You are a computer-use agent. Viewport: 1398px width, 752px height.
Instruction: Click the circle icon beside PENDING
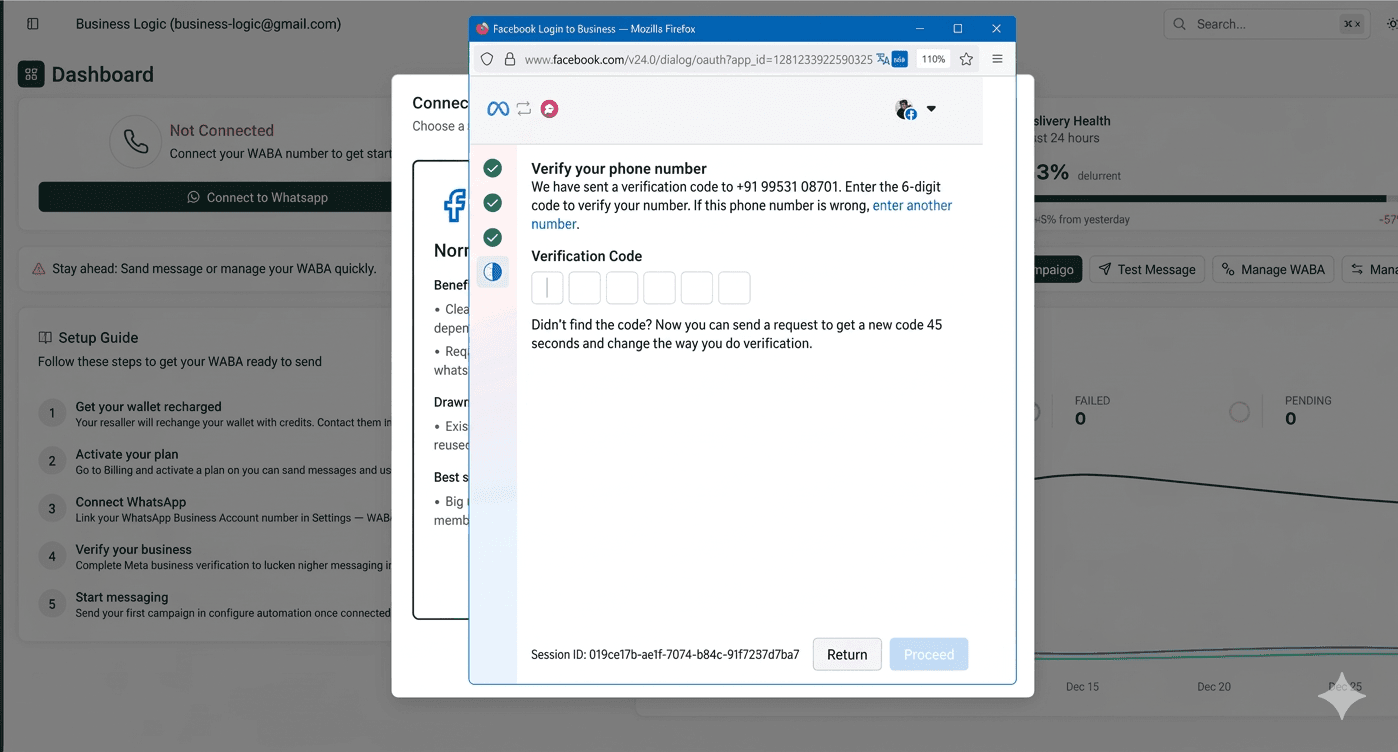pos(1239,411)
